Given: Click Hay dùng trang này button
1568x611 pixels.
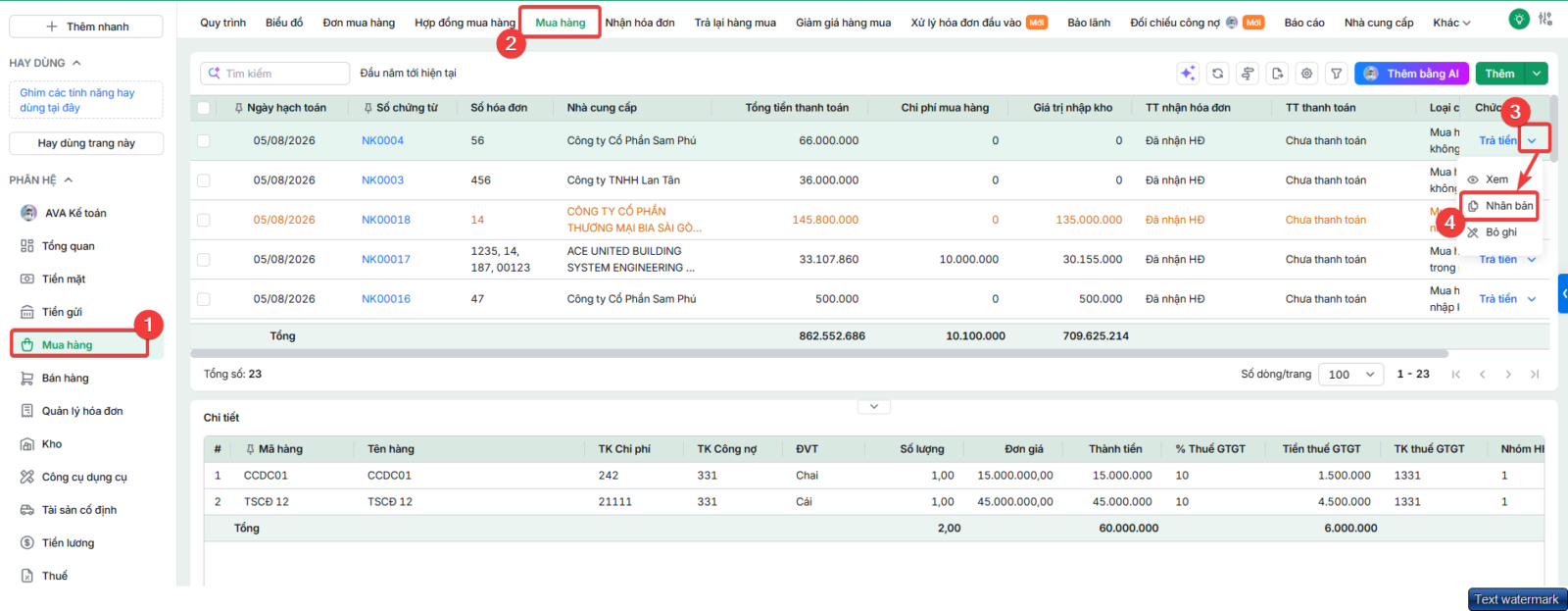Looking at the screenshot, I should tap(86, 143).
